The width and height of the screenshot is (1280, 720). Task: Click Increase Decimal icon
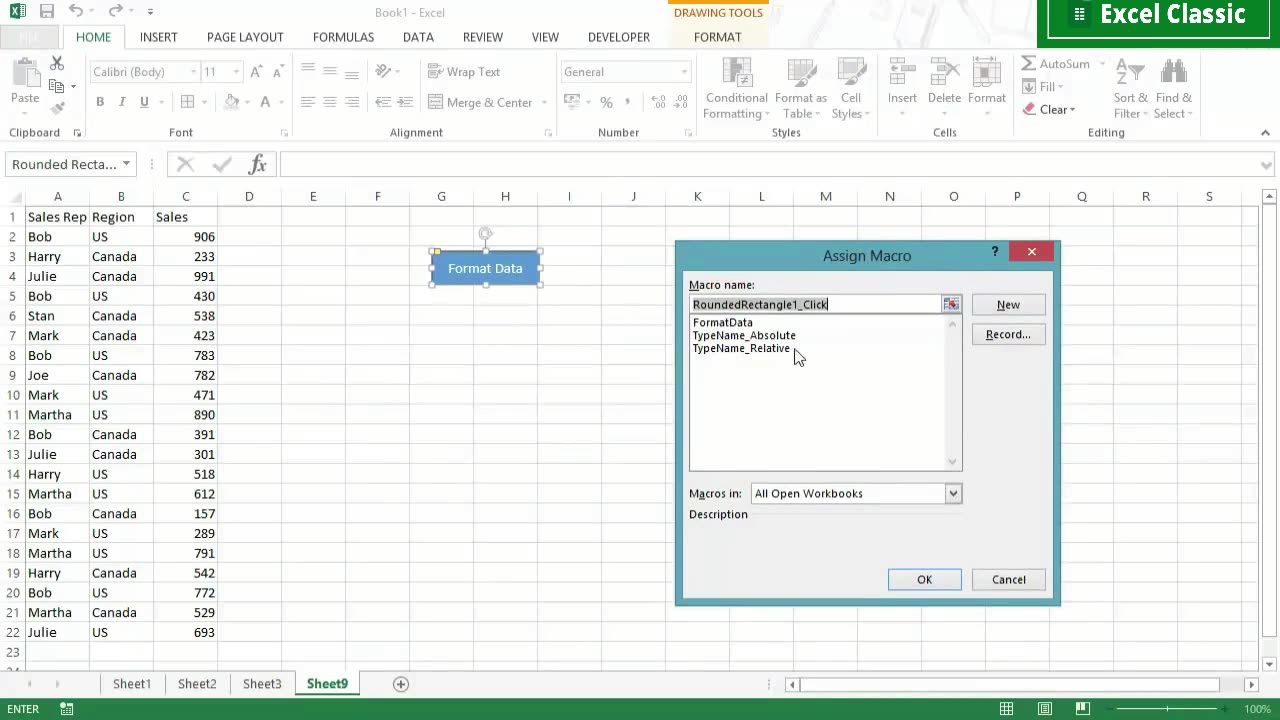(657, 102)
